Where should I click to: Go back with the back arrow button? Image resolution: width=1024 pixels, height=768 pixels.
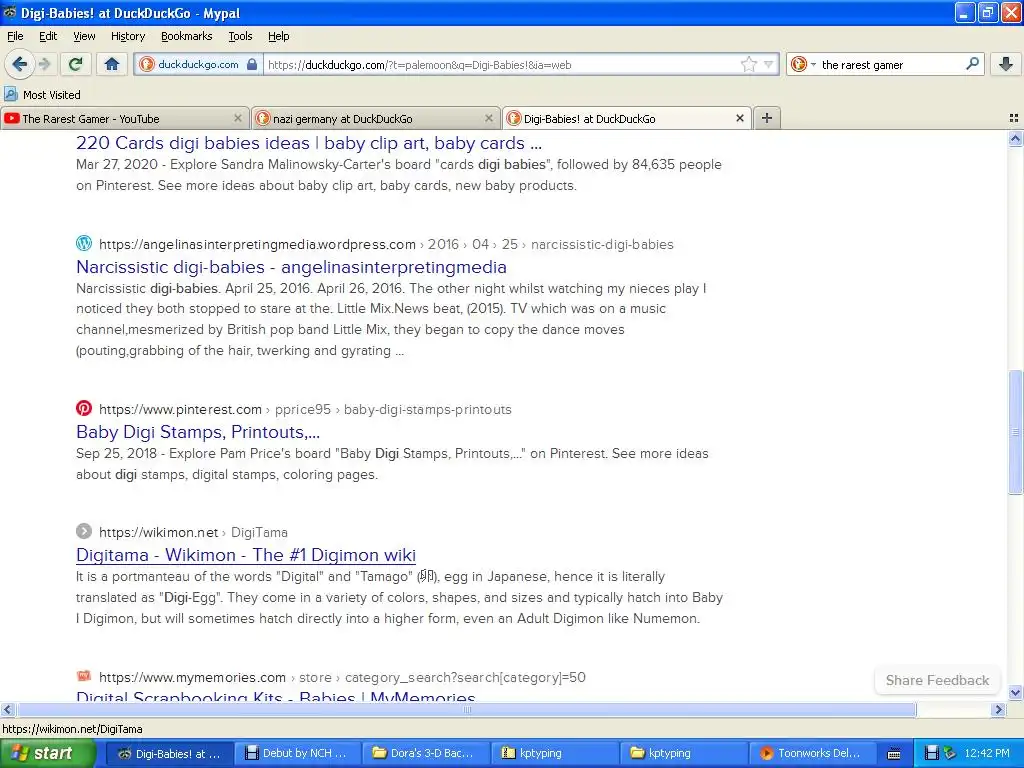(x=20, y=64)
